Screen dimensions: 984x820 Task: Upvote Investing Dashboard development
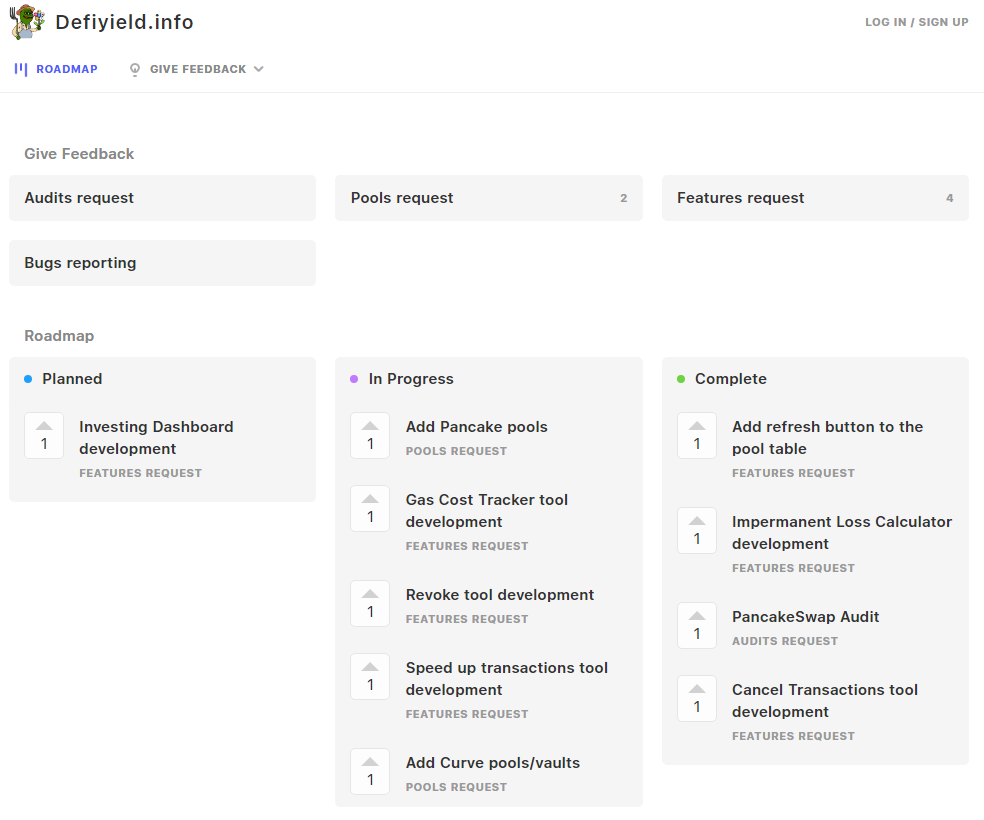(x=44, y=435)
